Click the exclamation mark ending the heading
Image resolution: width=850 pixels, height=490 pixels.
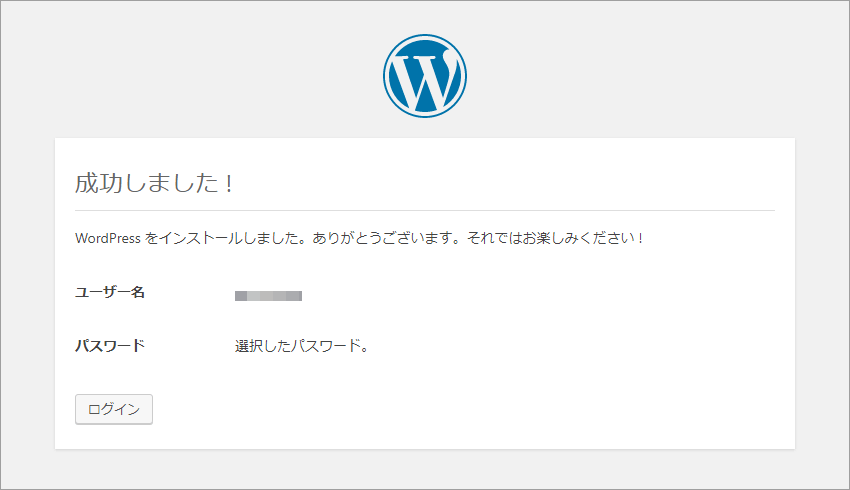click(229, 184)
